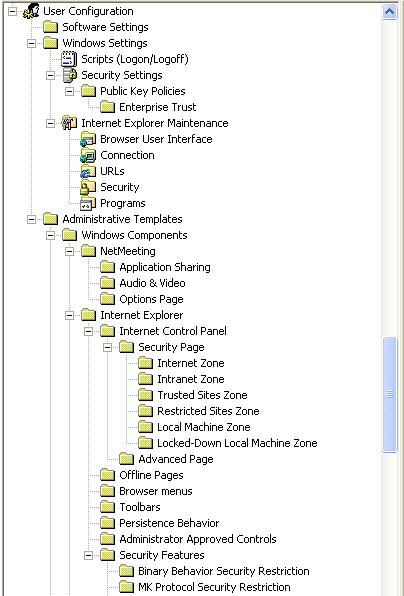
Task: Open the Restricted Sites Zone folder
Action: (208, 411)
